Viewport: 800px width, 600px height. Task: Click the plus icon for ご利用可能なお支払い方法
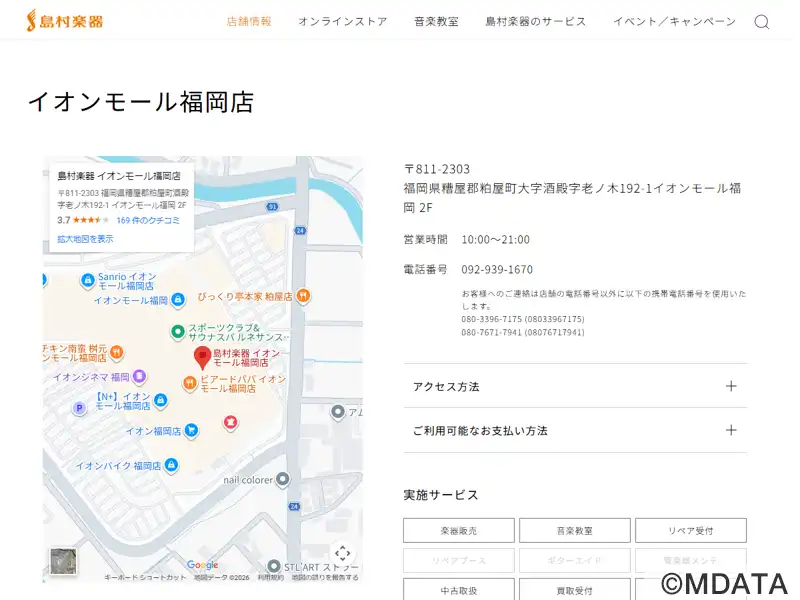point(731,430)
